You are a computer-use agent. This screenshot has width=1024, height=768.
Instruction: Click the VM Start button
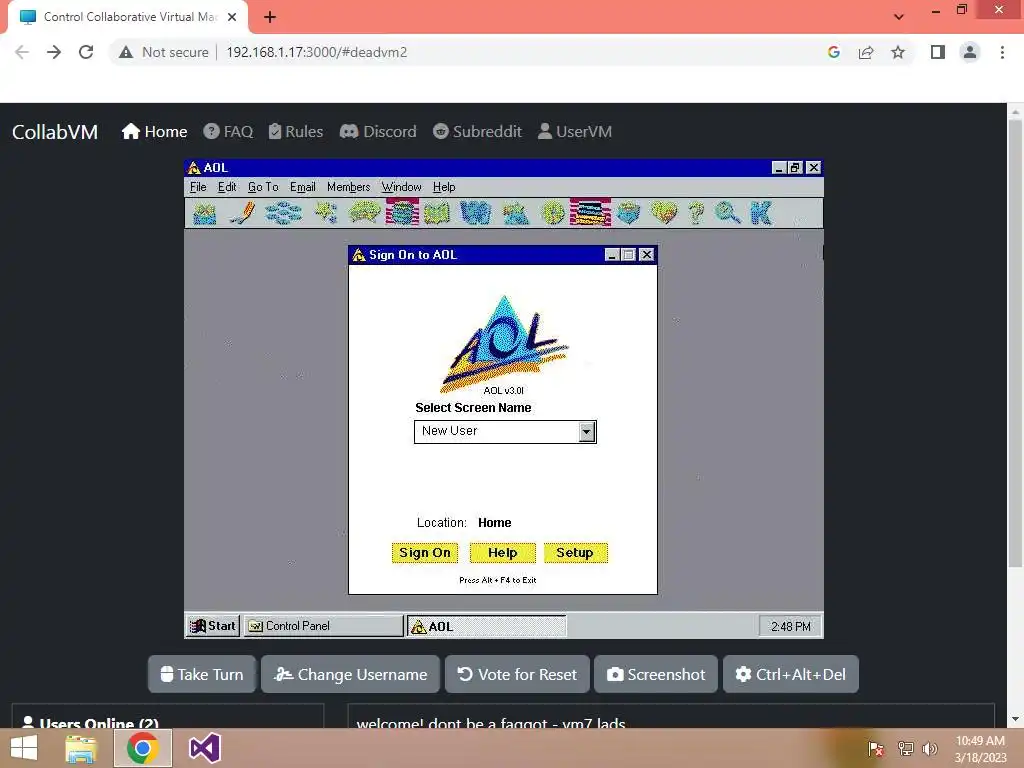[x=213, y=626]
